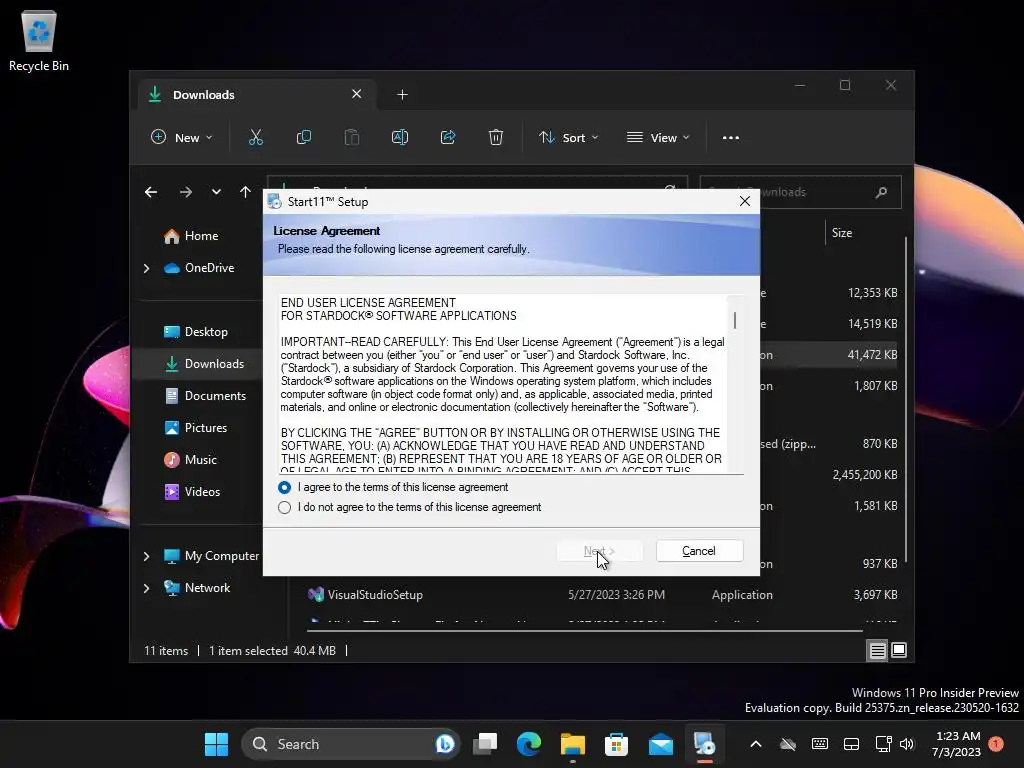Open Home in navigation pane
The height and width of the screenshot is (768, 1024).
pos(200,236)
